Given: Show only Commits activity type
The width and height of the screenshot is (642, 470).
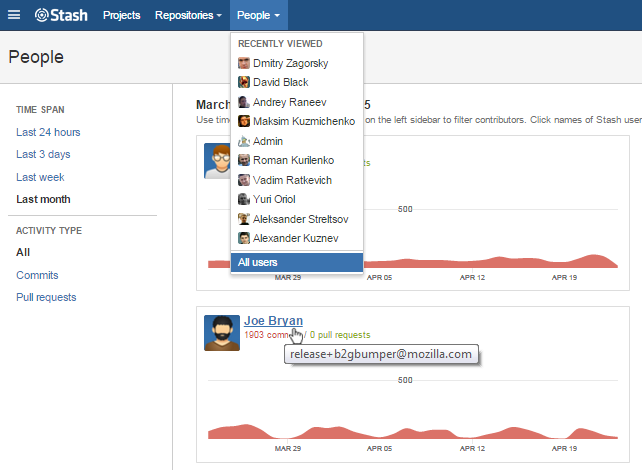Looking at the screenshot, I should (x=37, y=275).
